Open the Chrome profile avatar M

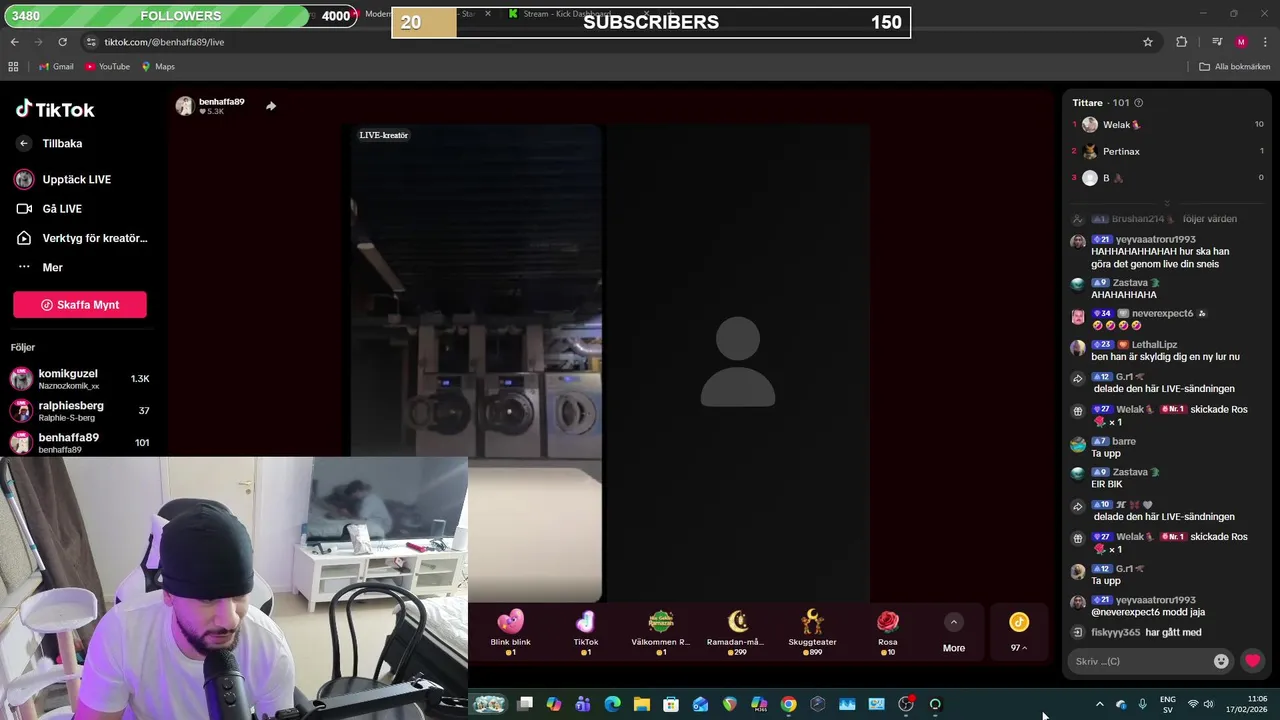coord(1241,42)
